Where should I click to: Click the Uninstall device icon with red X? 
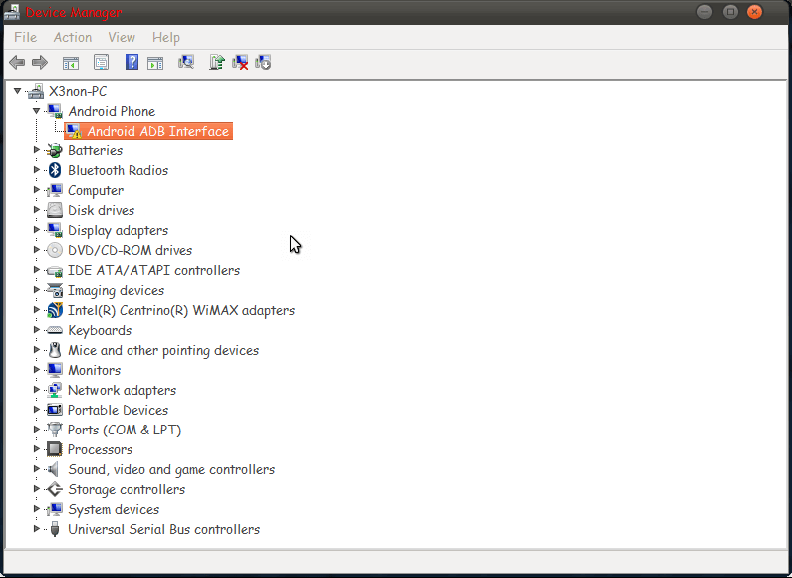[240, 63]
